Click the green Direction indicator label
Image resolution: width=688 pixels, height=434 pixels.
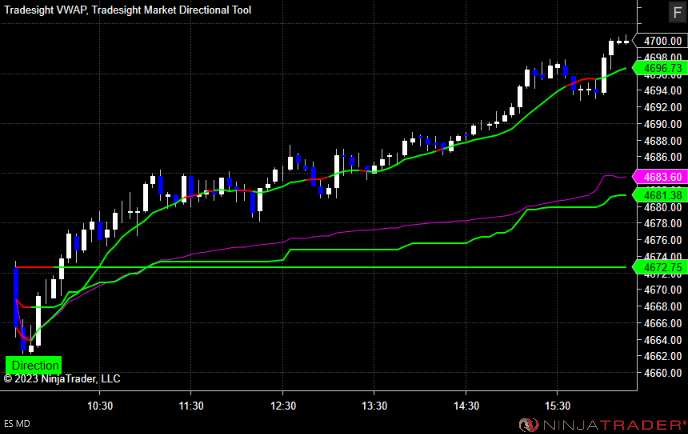(x=34, y=365)
